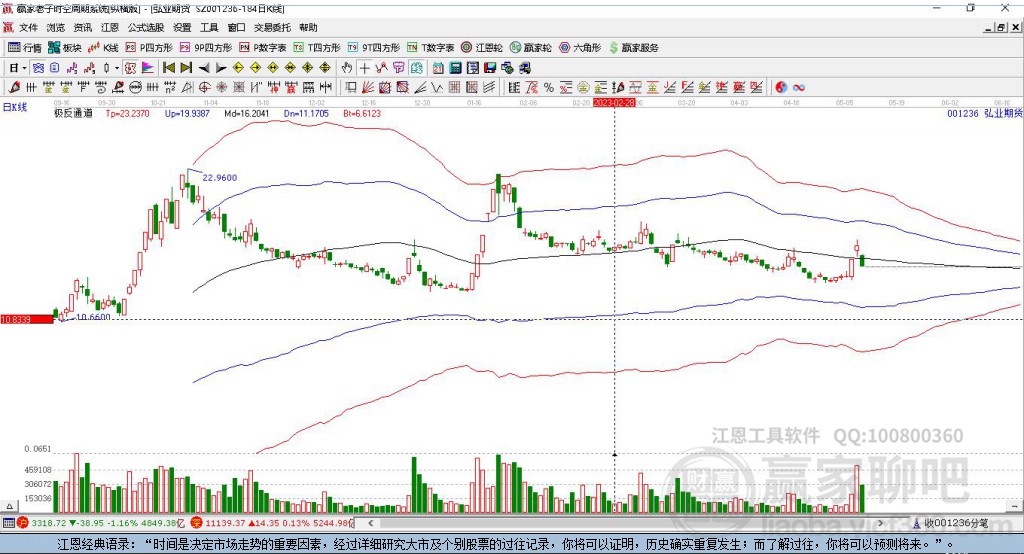Select the zigzag wave line tool

click(437, 87)
